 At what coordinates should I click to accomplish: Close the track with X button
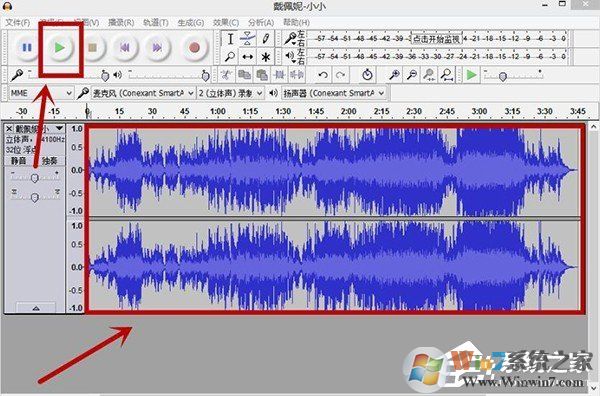(x=9, y=128)
